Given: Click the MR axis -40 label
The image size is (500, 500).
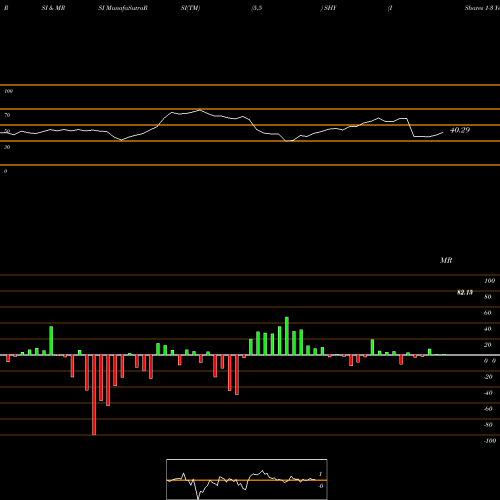Looking at the screenshot, I should coord(488,393).
